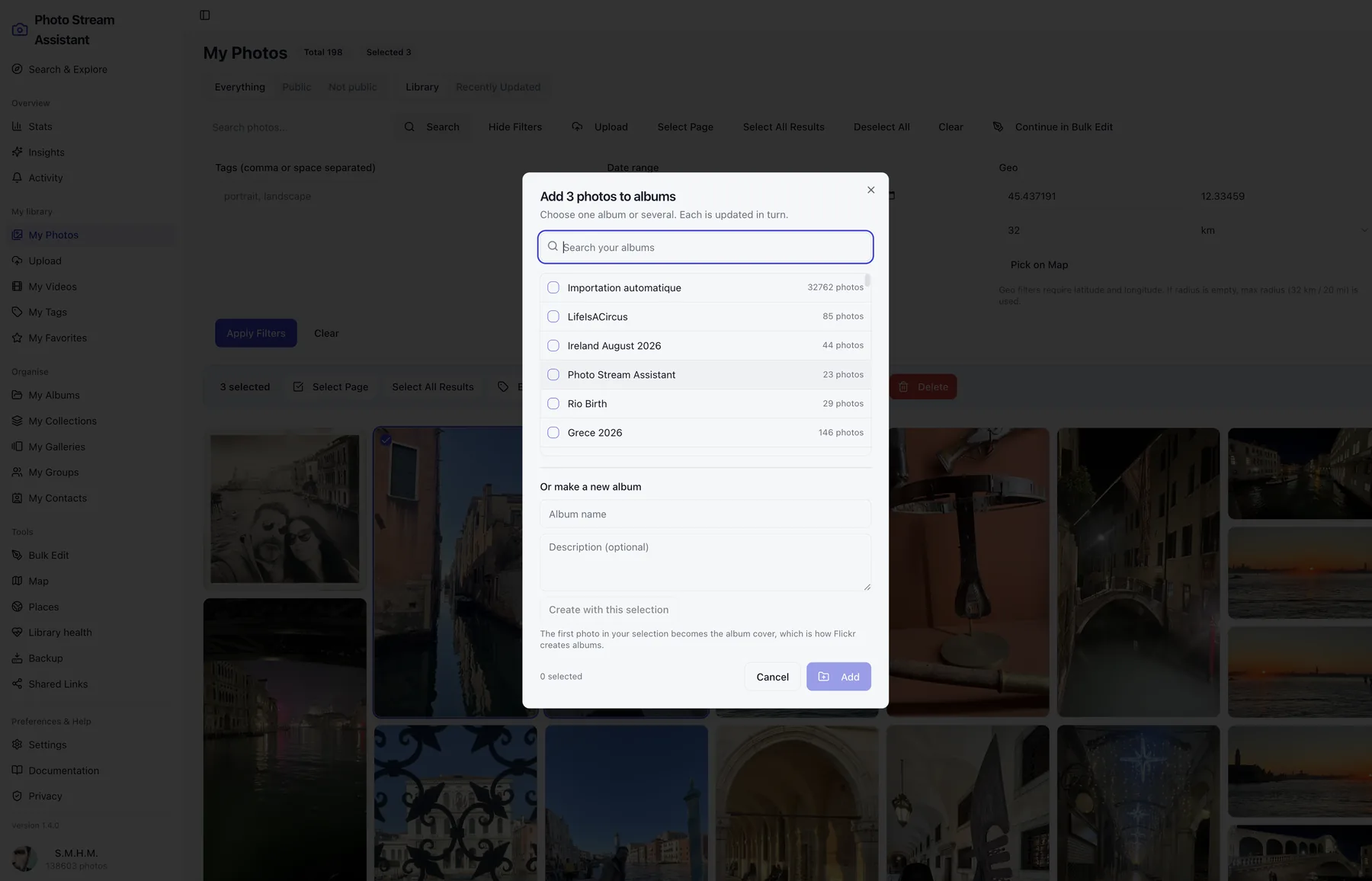This screenshot has height=881, width=1372.
Task: Open My Groups people icon
Action: pyautogui.click(x=17, y=472)
